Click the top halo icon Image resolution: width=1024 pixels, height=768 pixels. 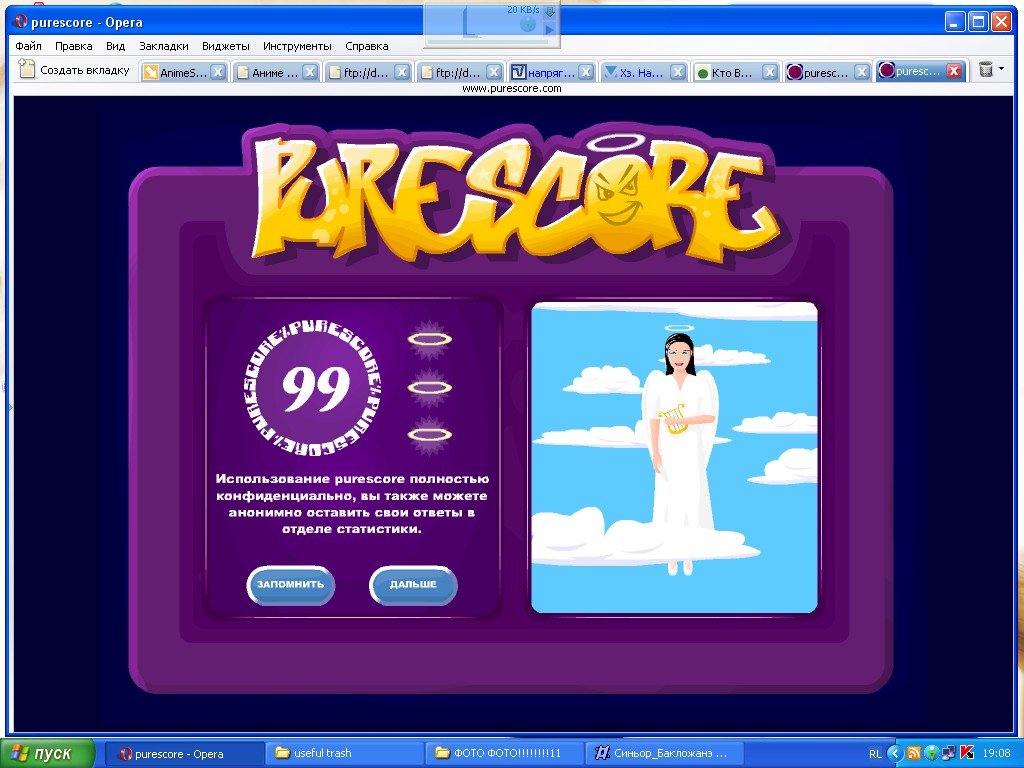tap(430, 340)
